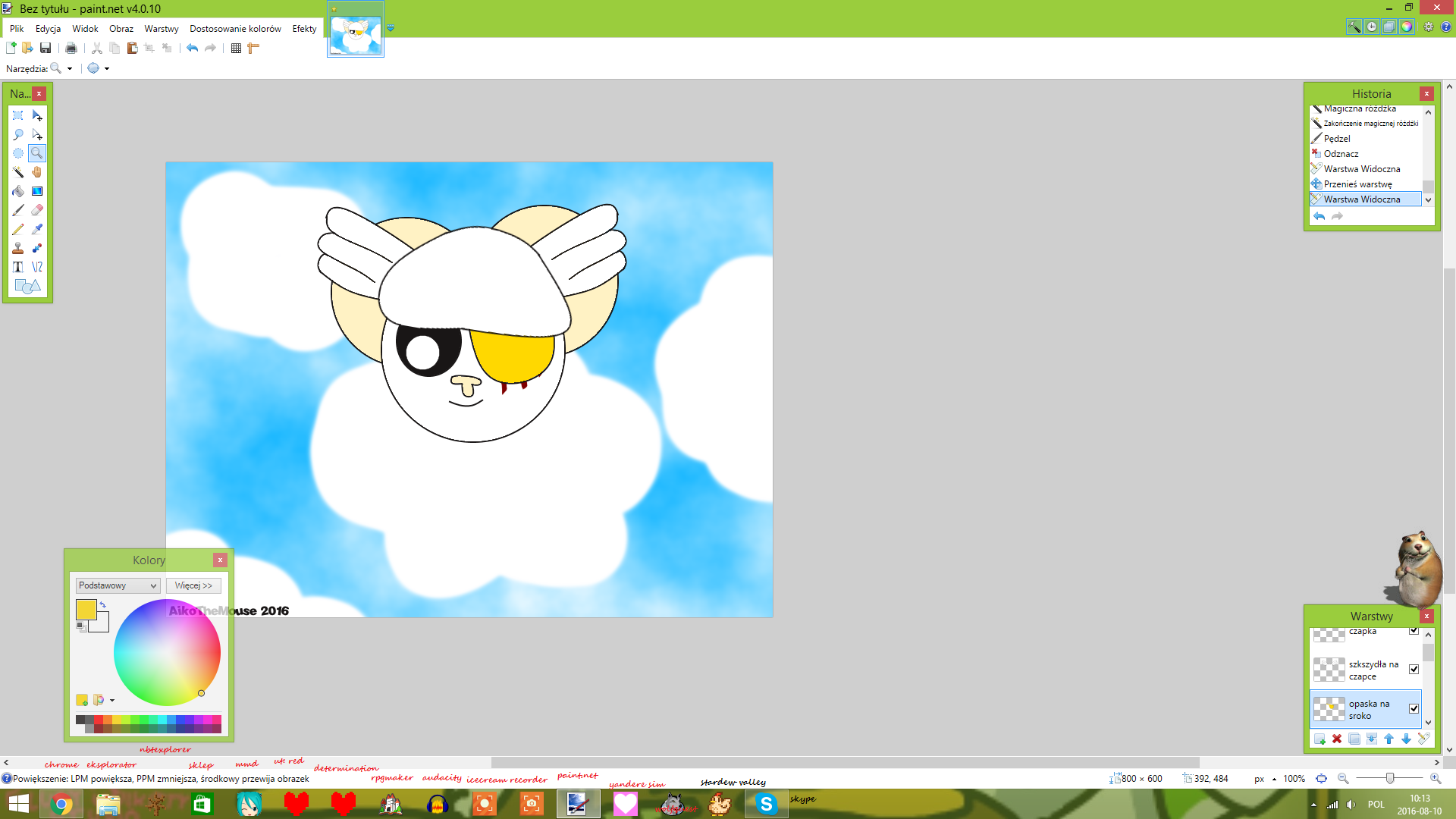Adjust the zoom slider in status bar
Image resolution: width=1456 pixels, height=819 pixels.
pos(1389,779)
